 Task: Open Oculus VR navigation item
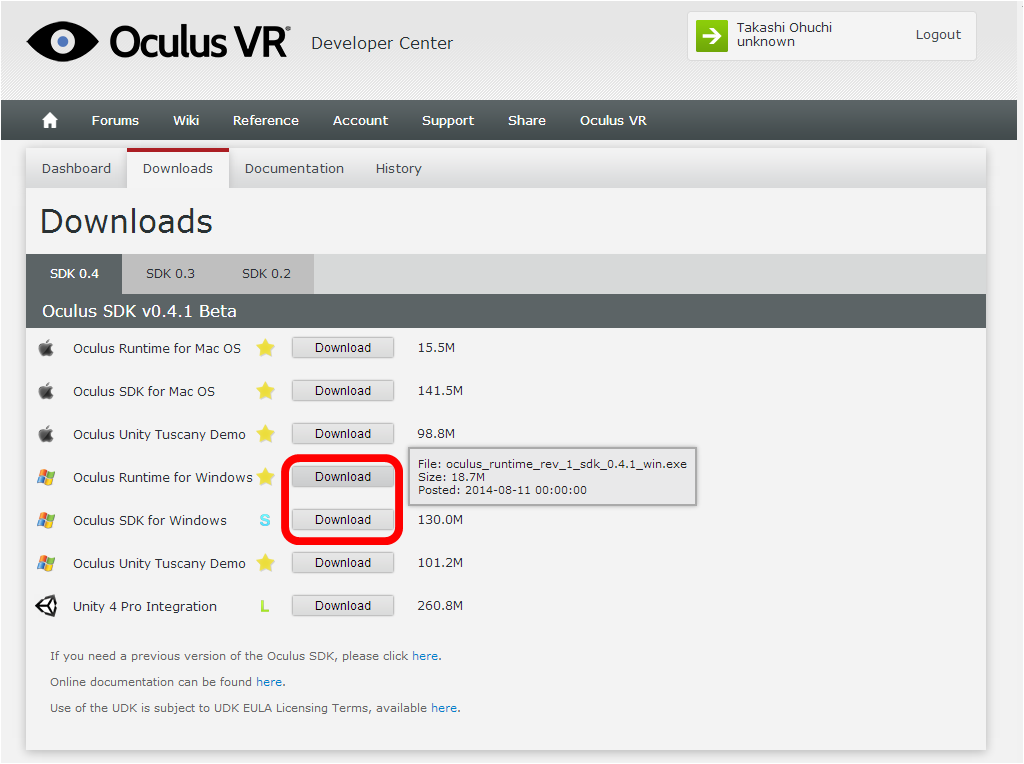pyautogui.click(x=613, y=120)
